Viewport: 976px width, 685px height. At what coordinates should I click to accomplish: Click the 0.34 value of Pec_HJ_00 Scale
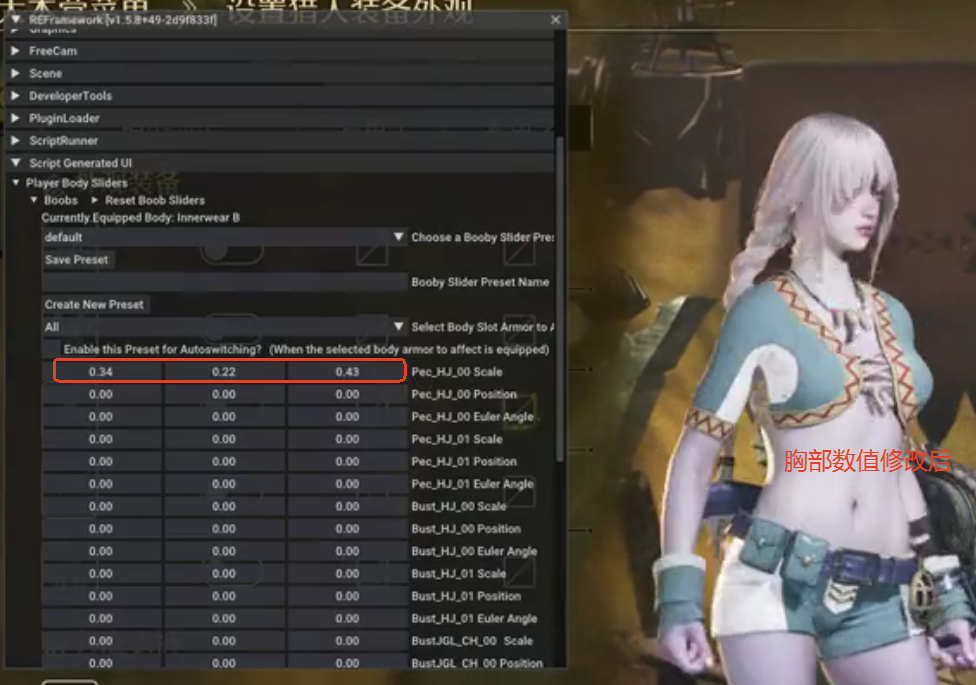[x=101, y=372]
